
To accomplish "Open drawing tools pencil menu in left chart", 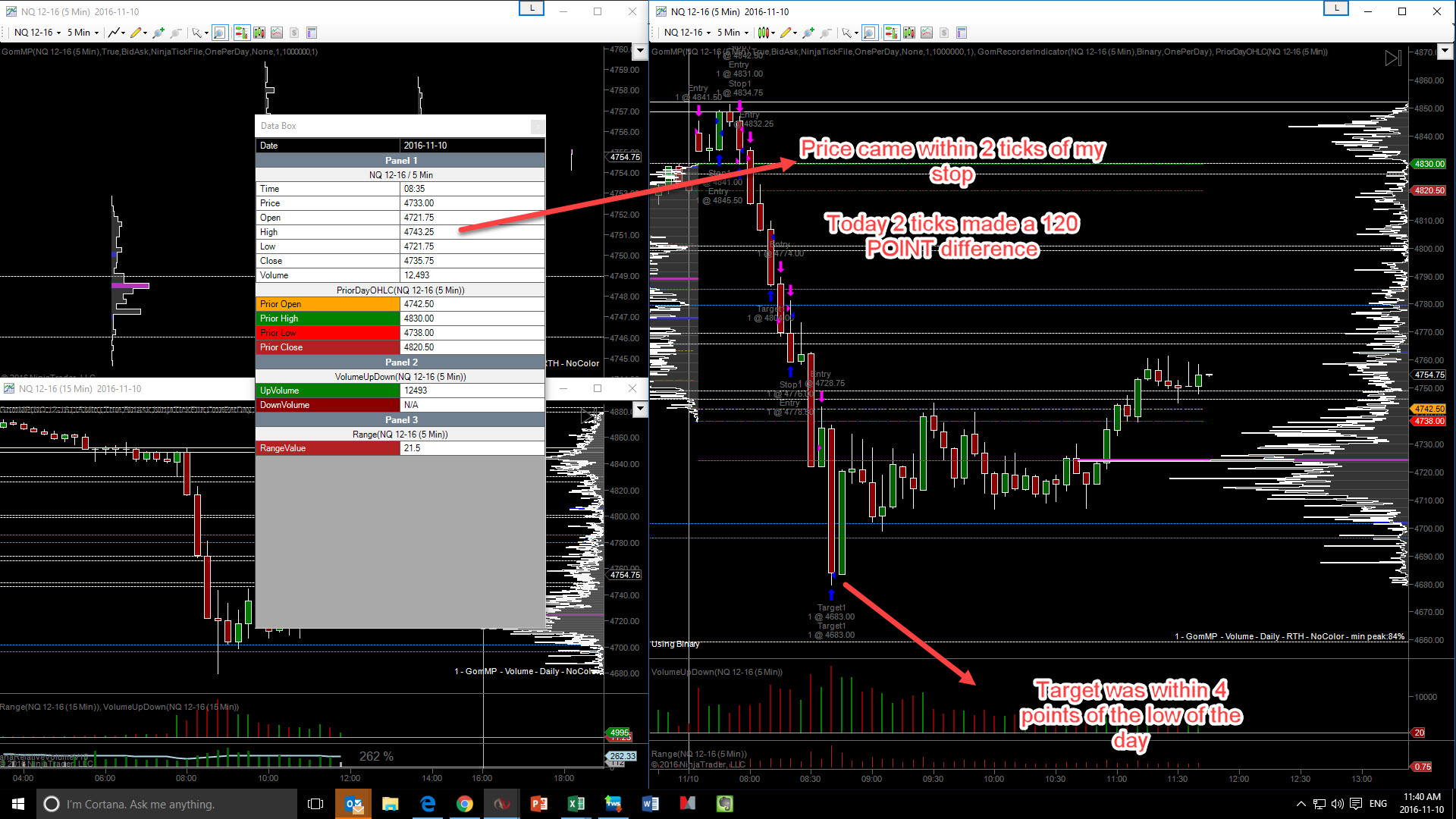I will click(138, 33).
